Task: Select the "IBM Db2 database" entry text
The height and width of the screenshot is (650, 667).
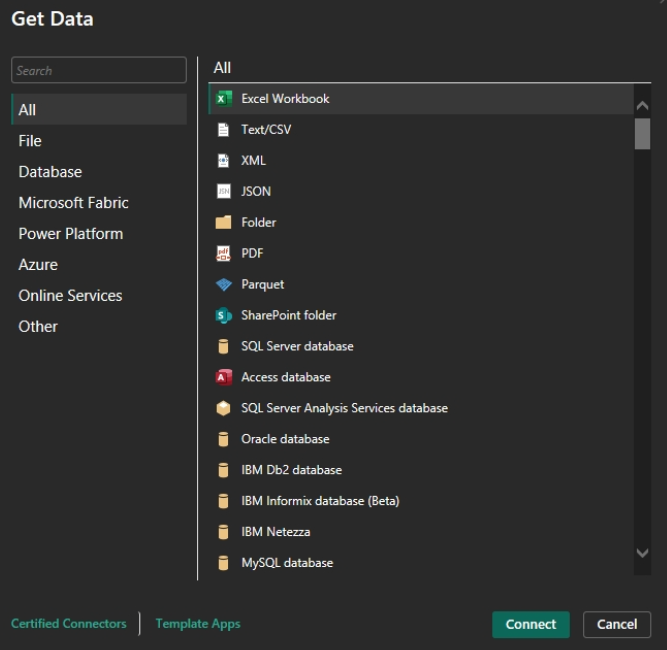Action: click(x=291, y=470)
